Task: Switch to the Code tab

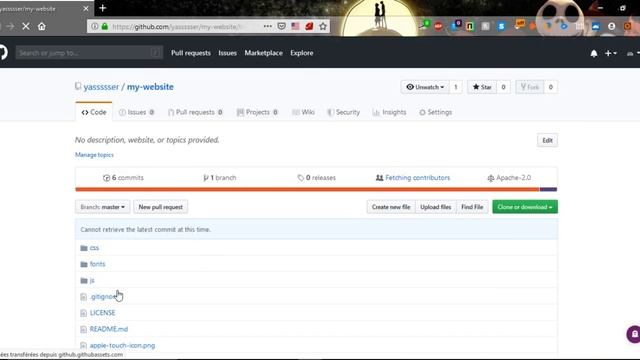Action: click(x=94, y=112)
